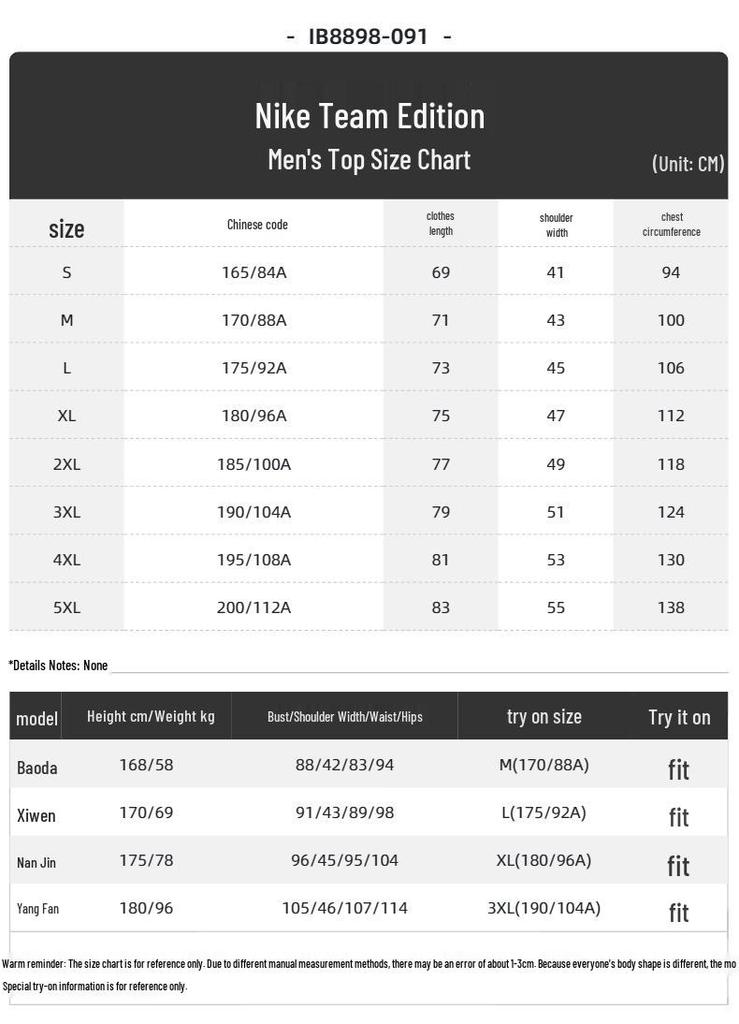
Task: Click Xiwen's try-on size L(175/92A)
Action: [544, 812]
